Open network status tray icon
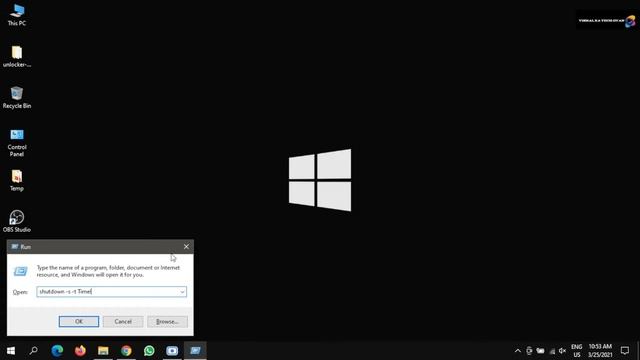The width and height of the screenshot is (640, 360). pyautogui.click(x=552, y=351)
